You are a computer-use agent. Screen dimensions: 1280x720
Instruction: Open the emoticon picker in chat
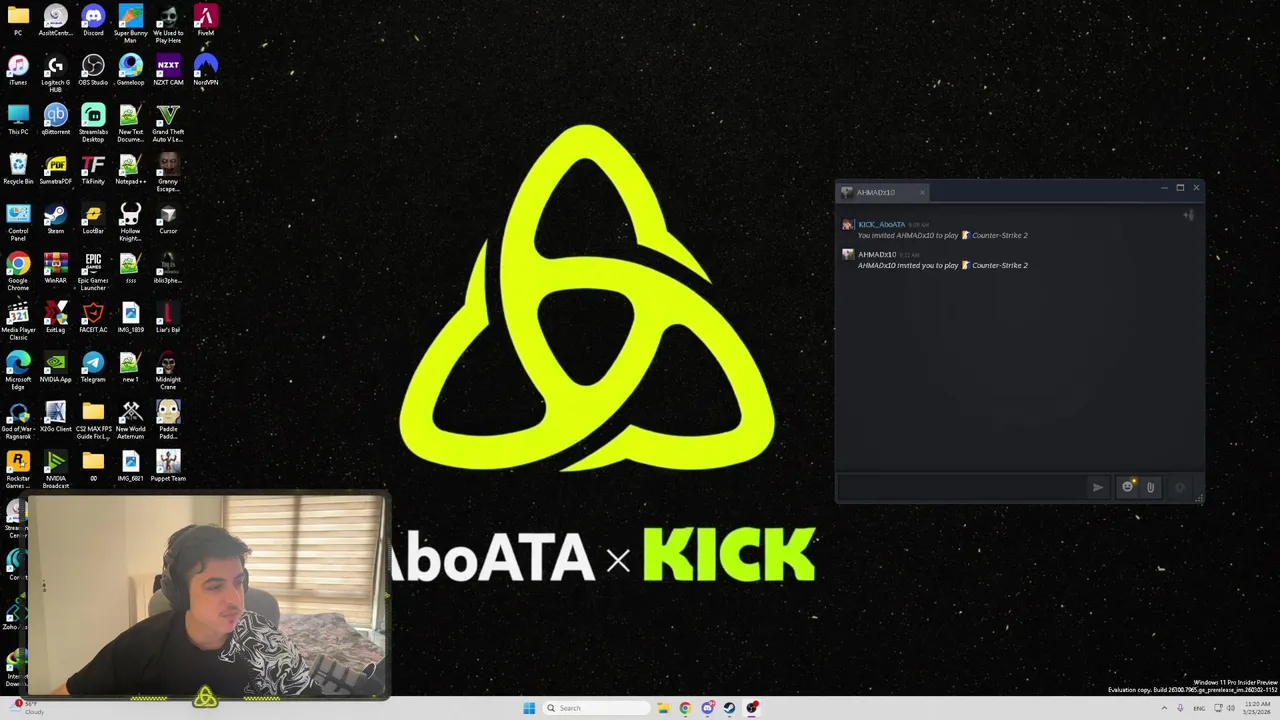click(1128, 487)
